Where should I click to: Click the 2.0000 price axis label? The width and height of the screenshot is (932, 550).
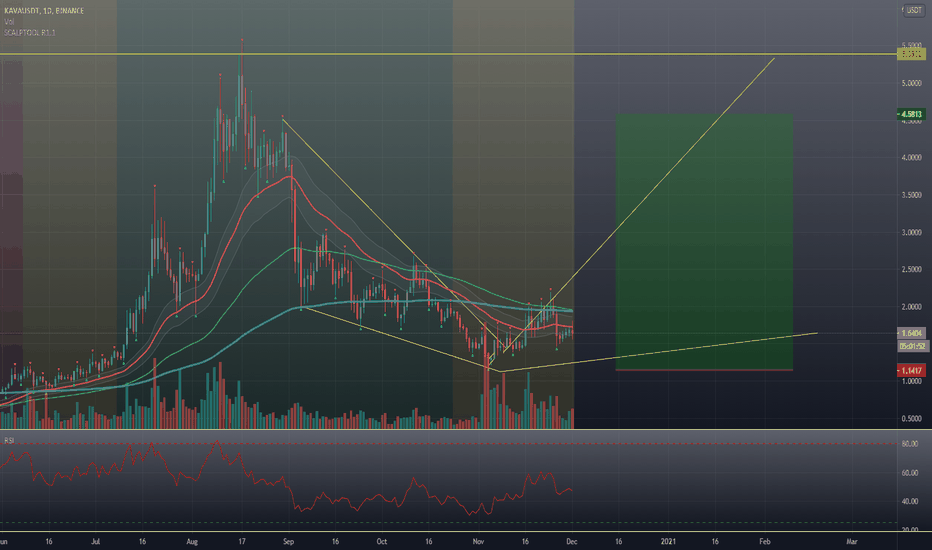coord(911,307)
